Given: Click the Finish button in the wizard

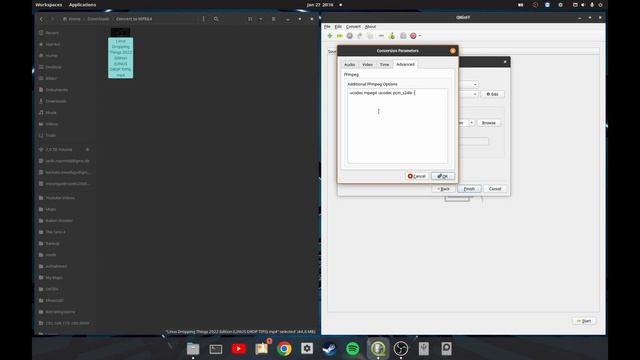Looking at the screenshot, I should click(469, 189).
